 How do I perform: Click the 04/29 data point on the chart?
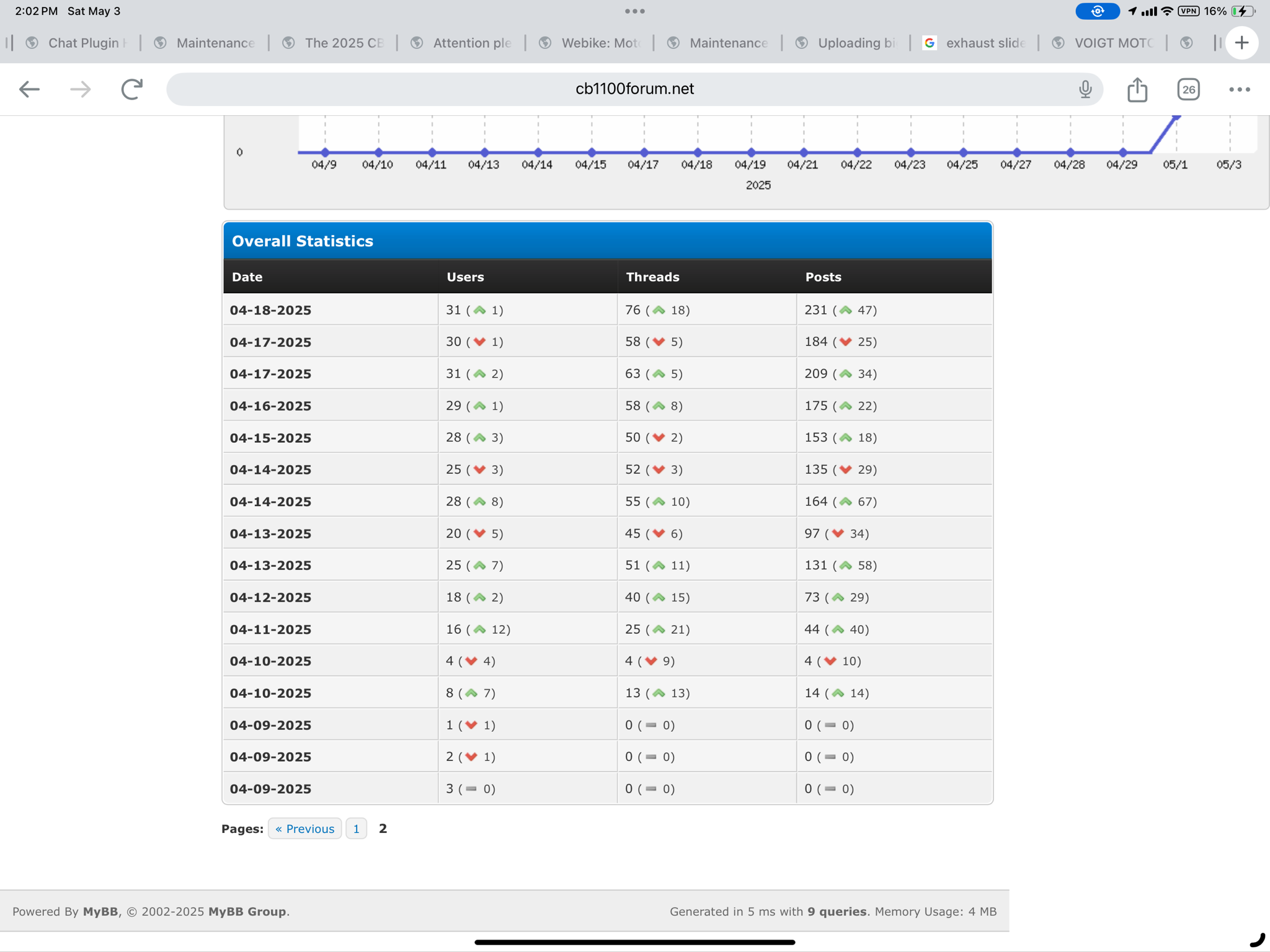pos(1122,152)
